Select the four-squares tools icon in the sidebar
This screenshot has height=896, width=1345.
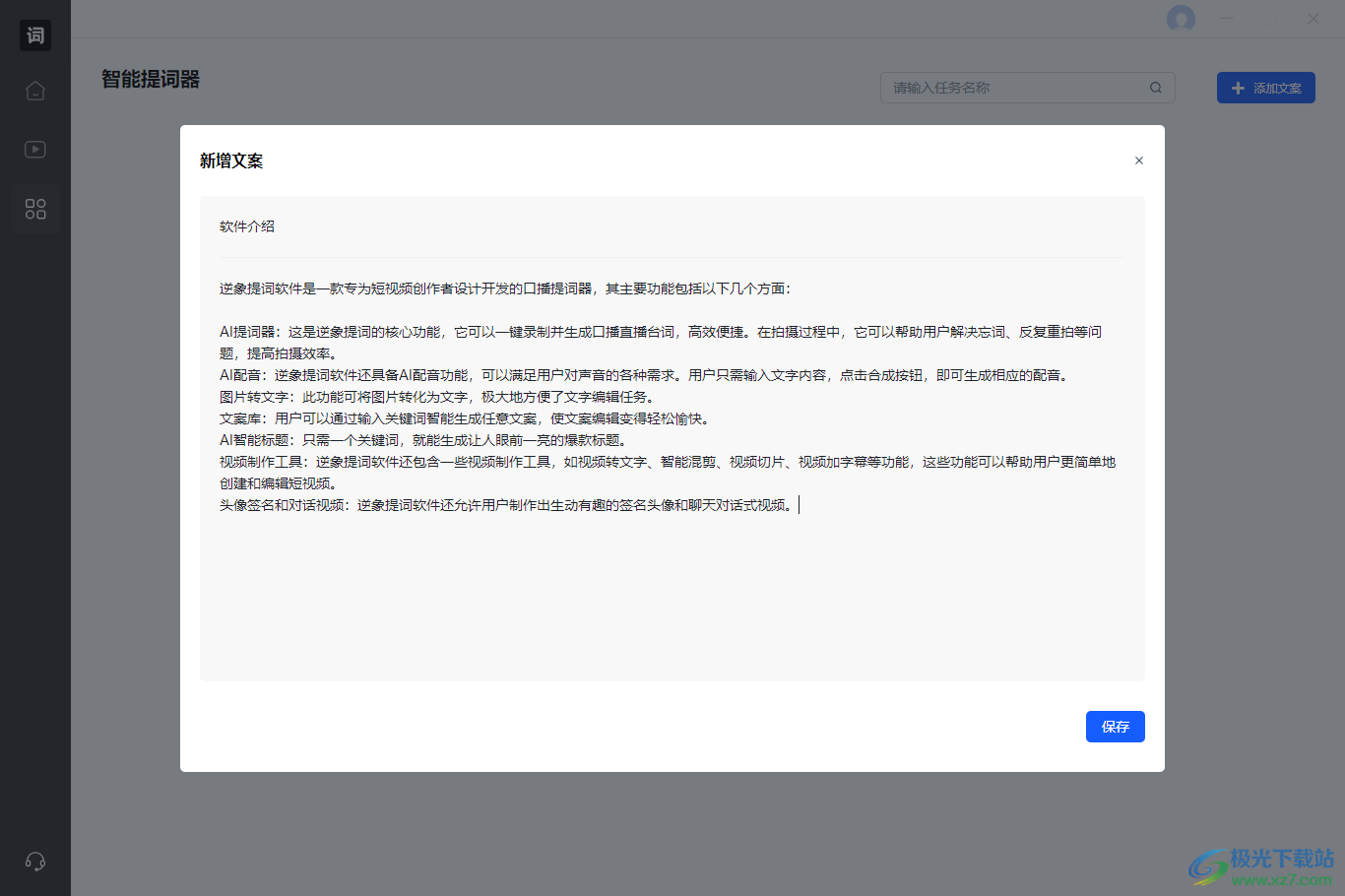[x=35, y=209]
